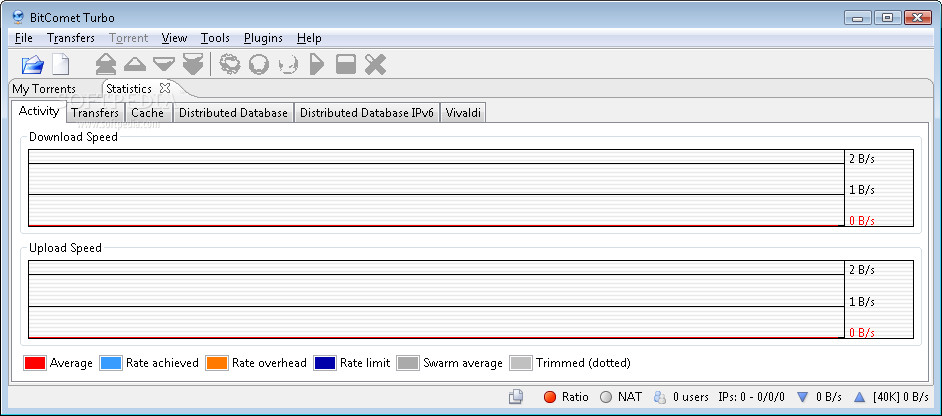Start the torrent with the play icon

pyautogui.click(x=317, y=64)
